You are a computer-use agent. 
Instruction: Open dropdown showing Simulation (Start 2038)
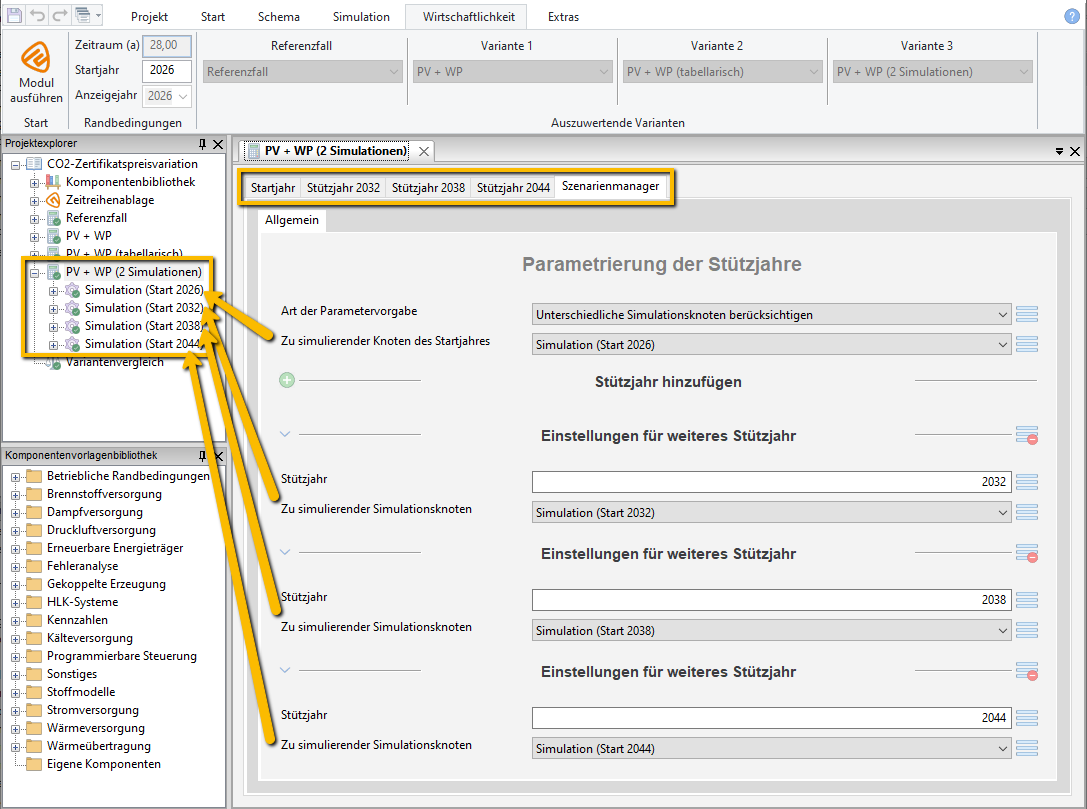click(x=772, y=630)
